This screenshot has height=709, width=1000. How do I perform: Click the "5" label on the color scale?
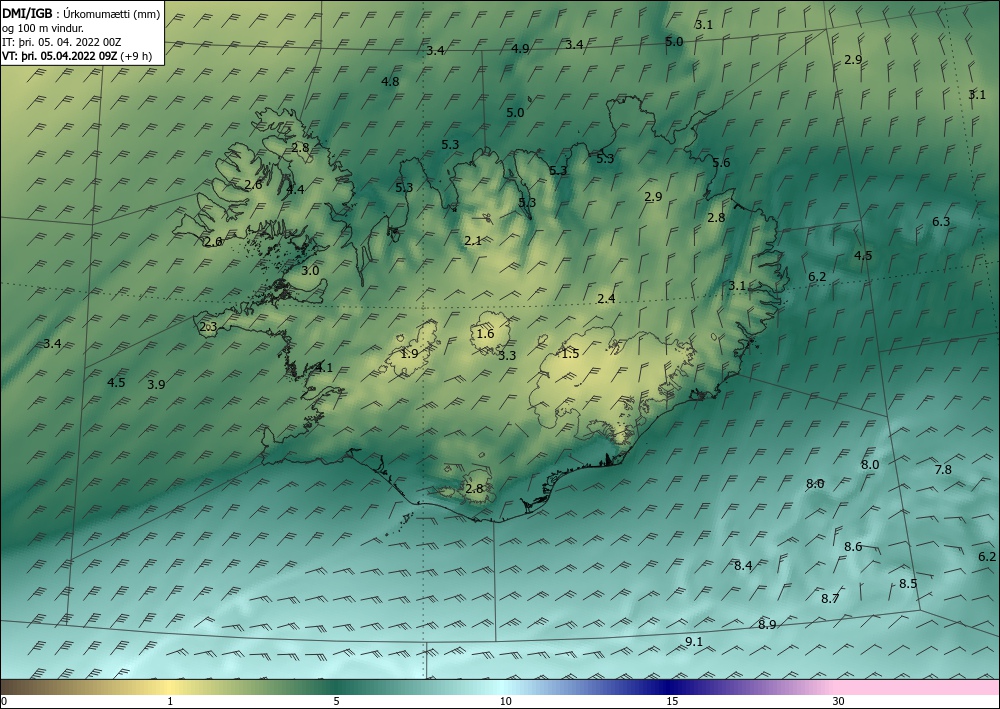click(336, 701)
